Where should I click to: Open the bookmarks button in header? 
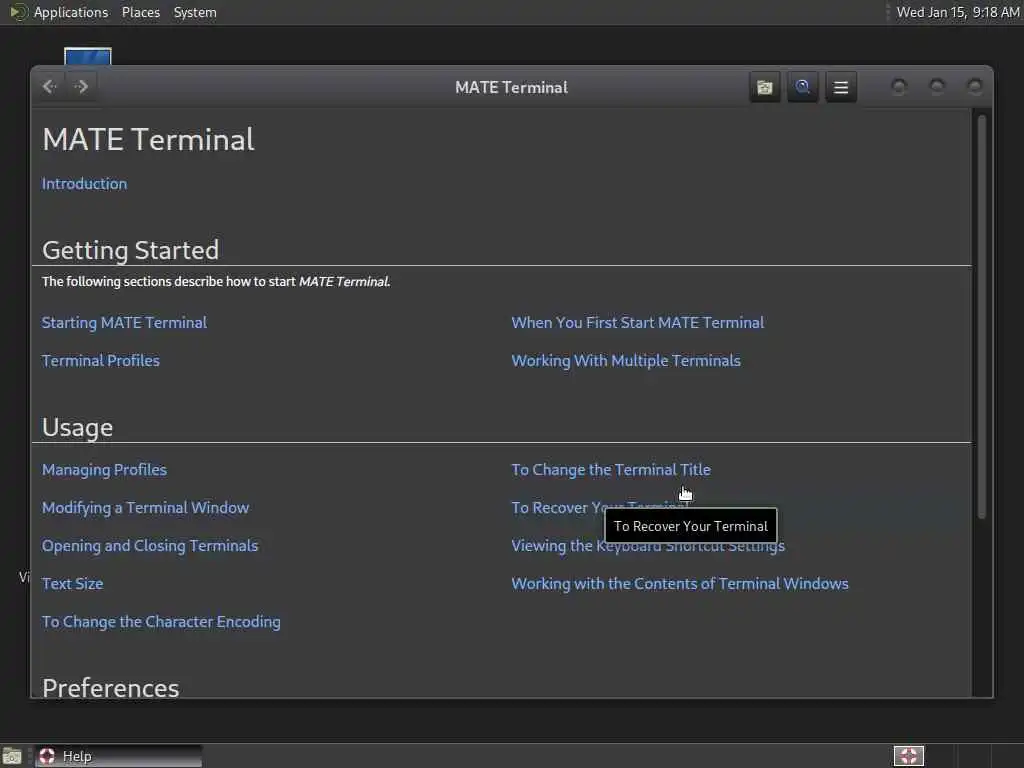pos(765,87)
